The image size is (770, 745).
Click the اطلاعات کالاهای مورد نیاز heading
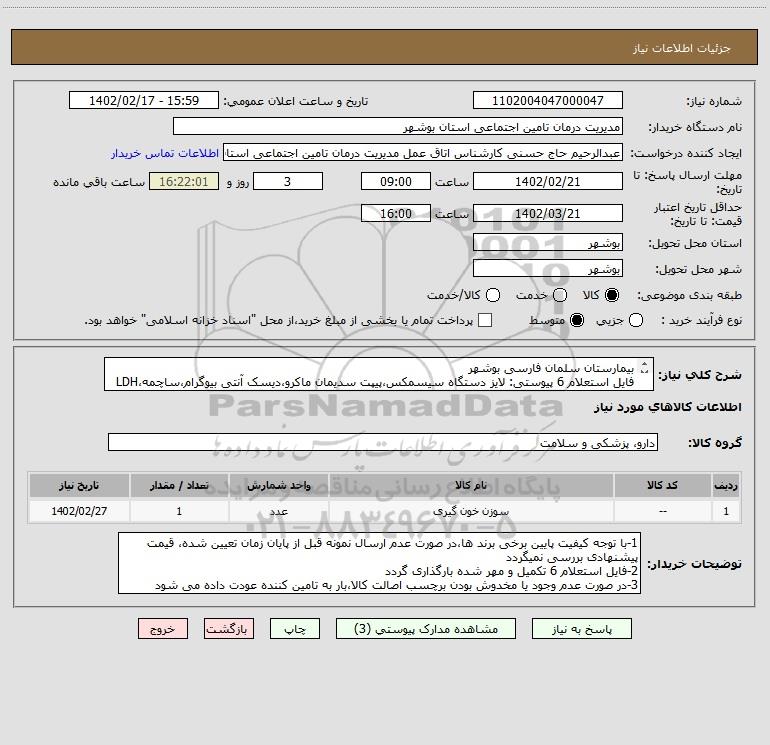pos(667,407)
